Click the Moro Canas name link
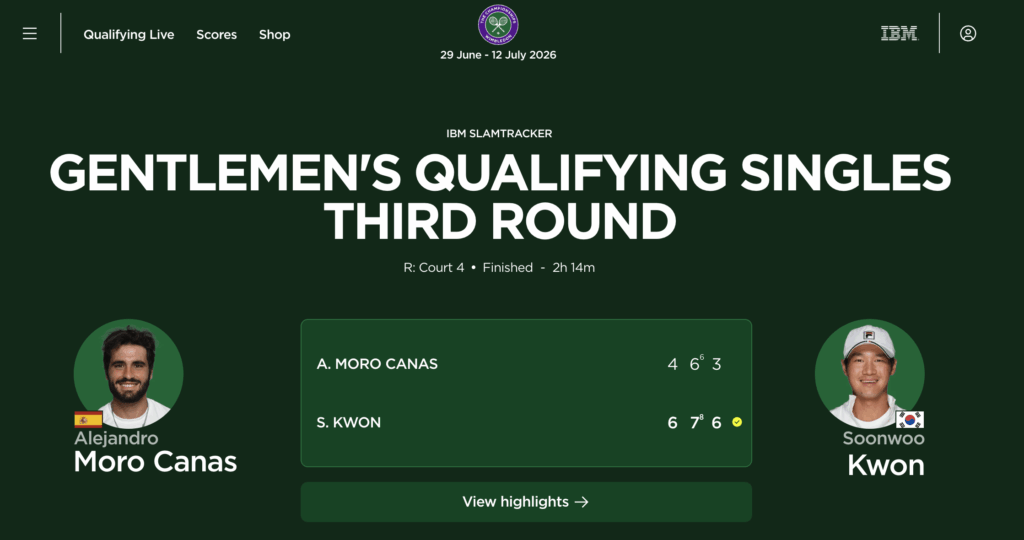 click(155, 462)
